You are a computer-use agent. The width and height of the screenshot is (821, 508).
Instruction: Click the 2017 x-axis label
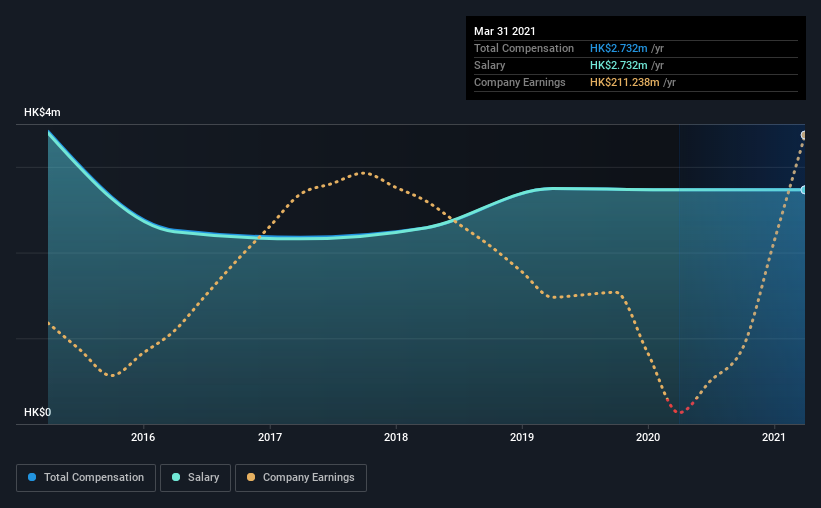[270, 437]
